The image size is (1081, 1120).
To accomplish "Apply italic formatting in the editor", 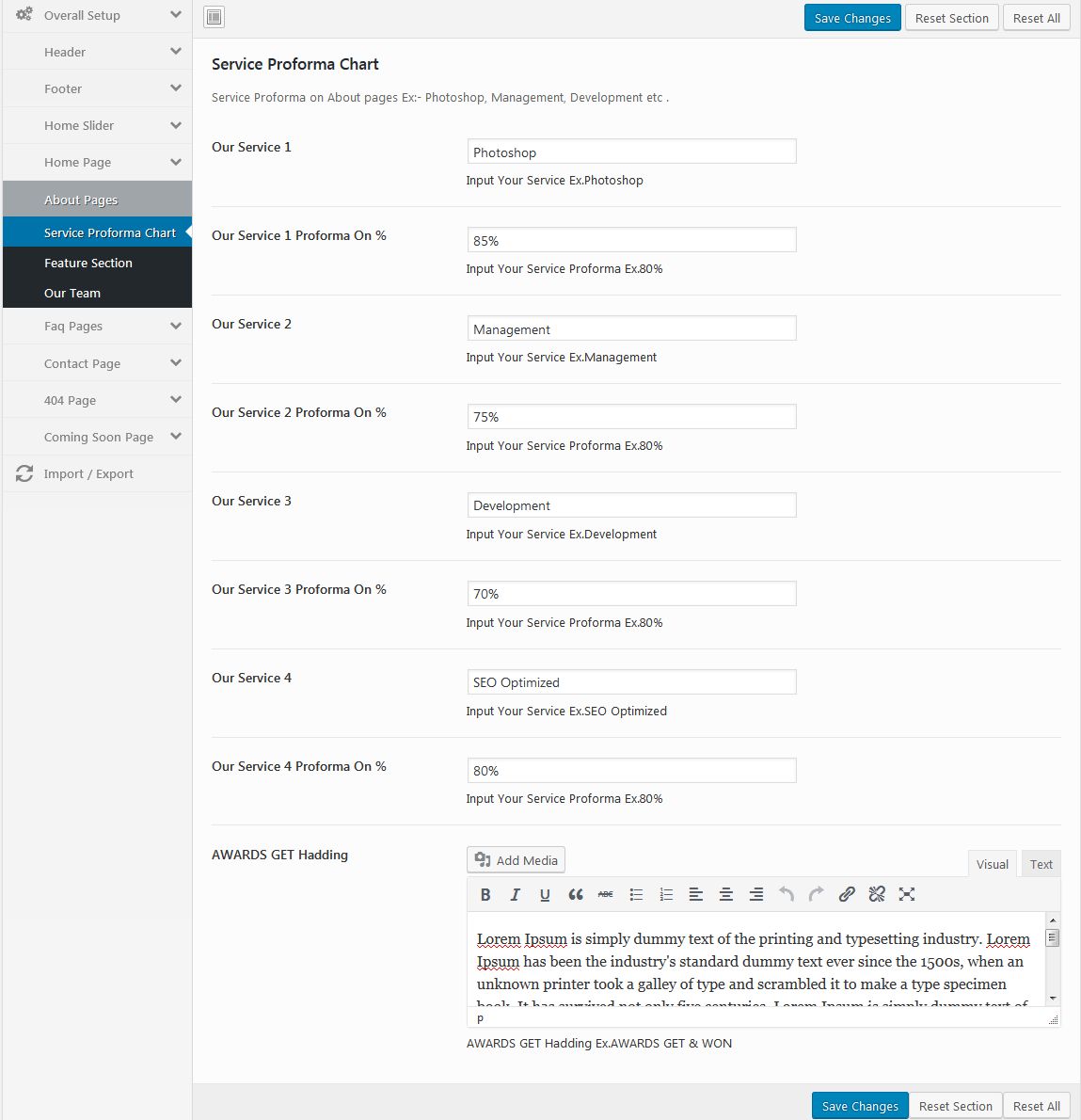I will tap(515, 894).
